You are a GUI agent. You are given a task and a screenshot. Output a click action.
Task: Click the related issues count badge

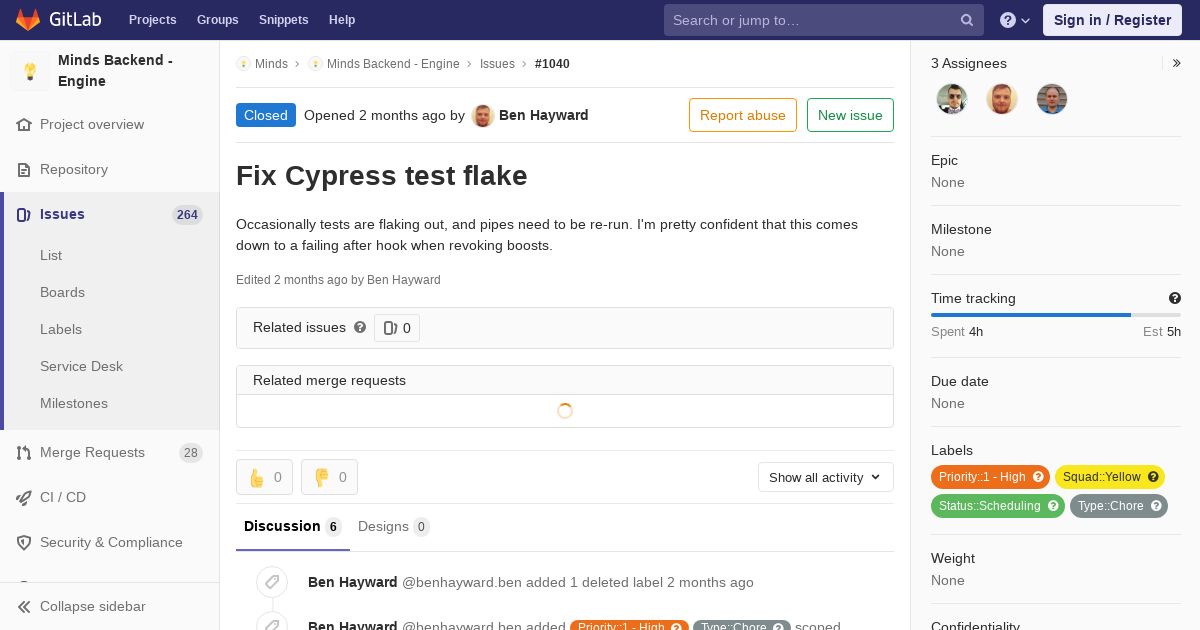point(397,328)
